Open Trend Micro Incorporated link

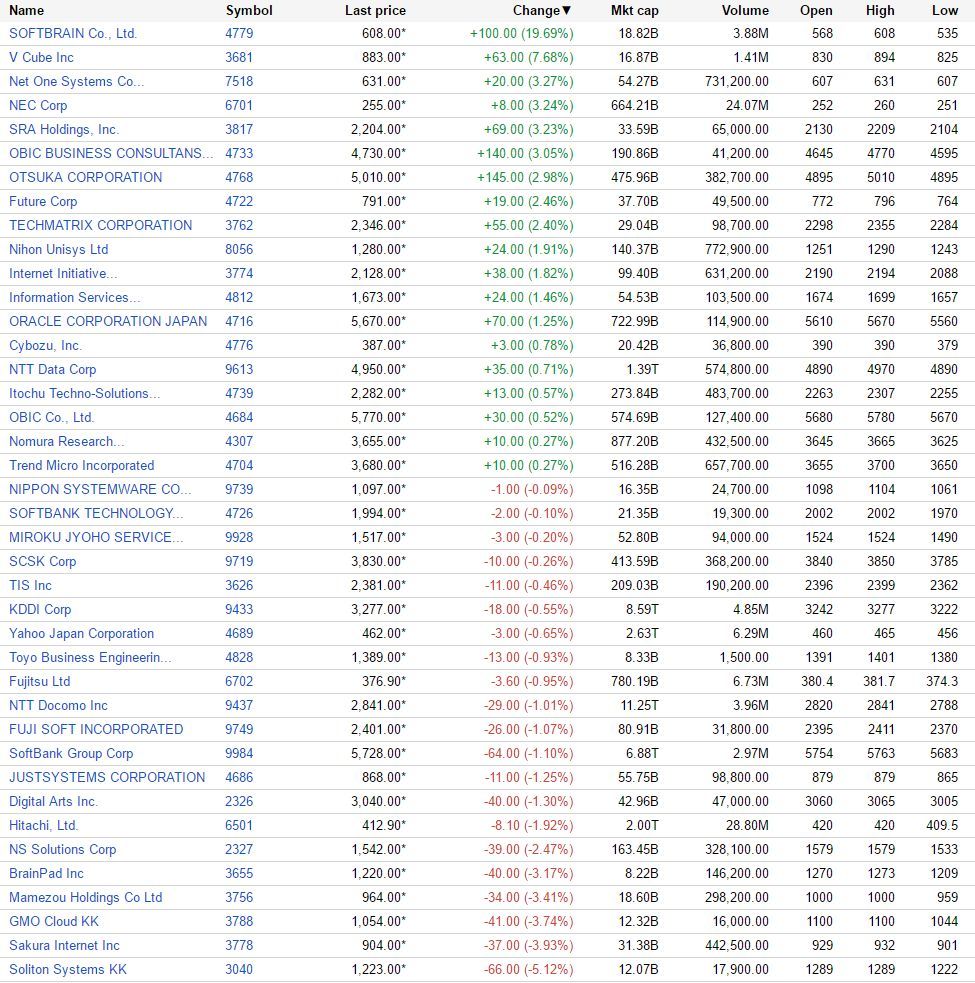tap(82, 466)
